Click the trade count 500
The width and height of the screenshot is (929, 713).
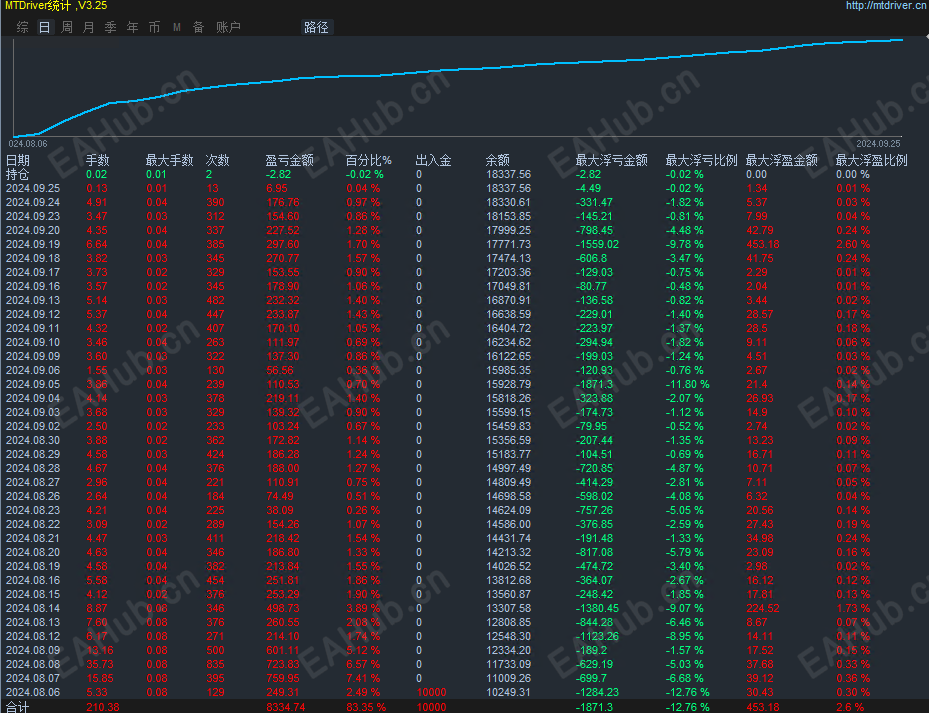[215, 650]
